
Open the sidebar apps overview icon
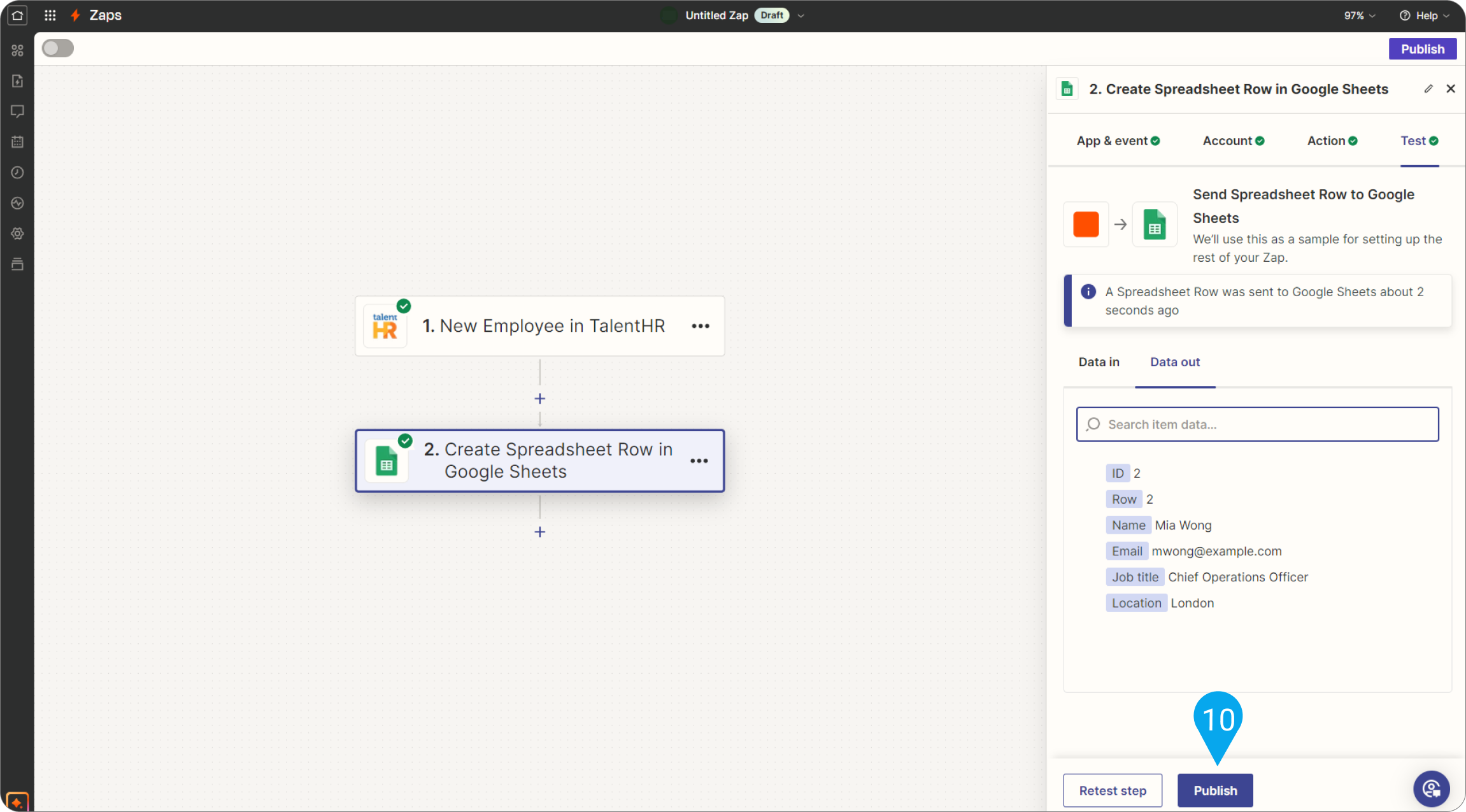18,50
